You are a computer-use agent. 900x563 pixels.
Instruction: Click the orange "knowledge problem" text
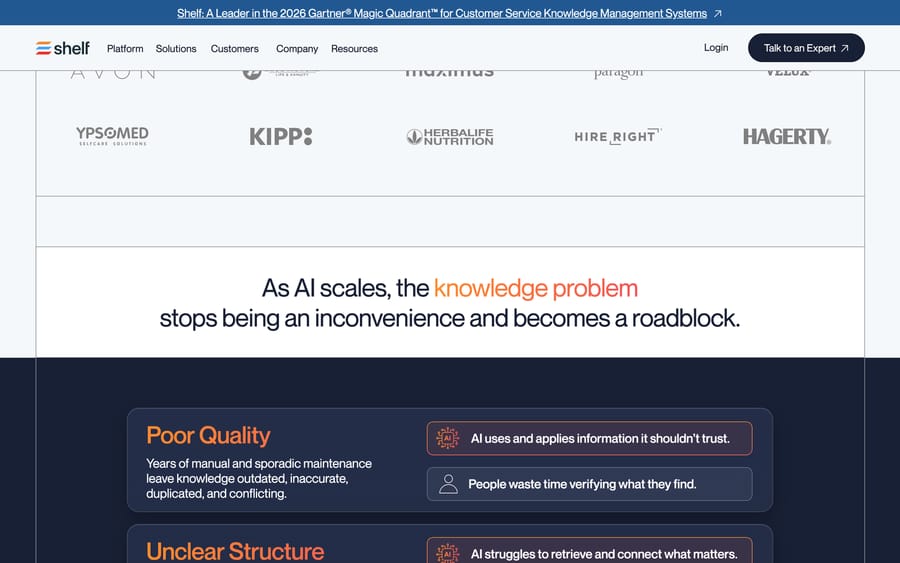[x=536, y=288]
